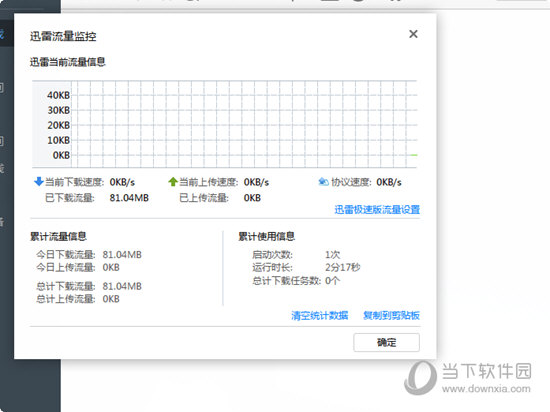This screenshot has width=550, height=412.
Task: Click the 迅雷当前流量信息 heading
Action: [68, 62]
